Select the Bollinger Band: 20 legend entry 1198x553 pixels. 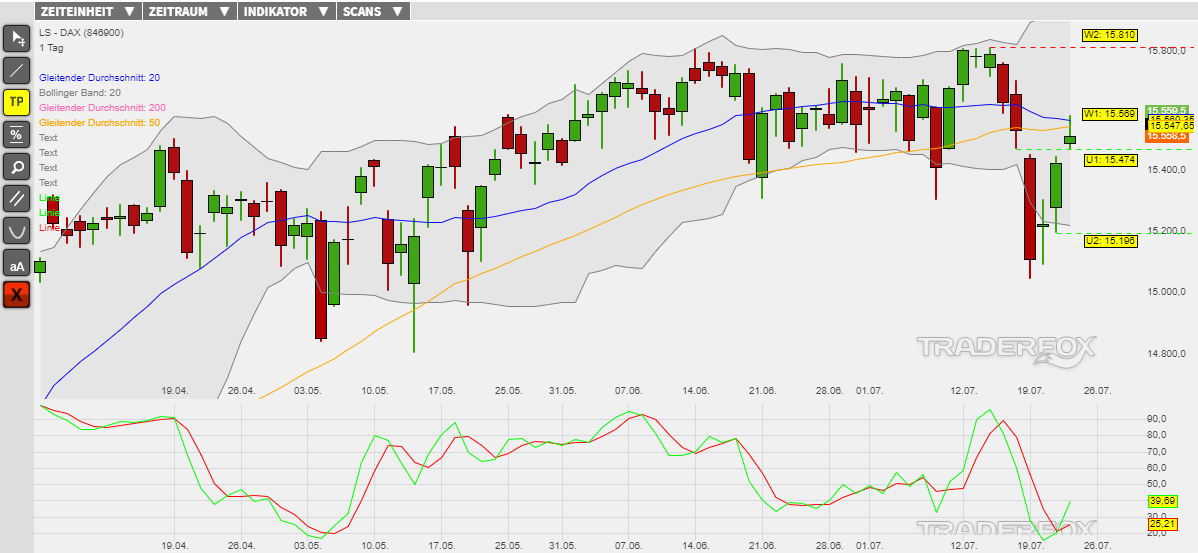(x=79, y=92)
